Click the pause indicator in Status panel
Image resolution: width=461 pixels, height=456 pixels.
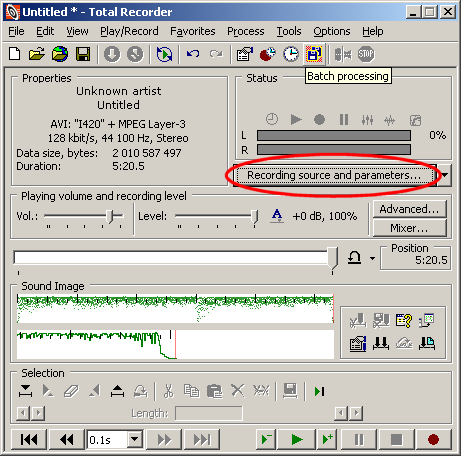tap(344, 119)
